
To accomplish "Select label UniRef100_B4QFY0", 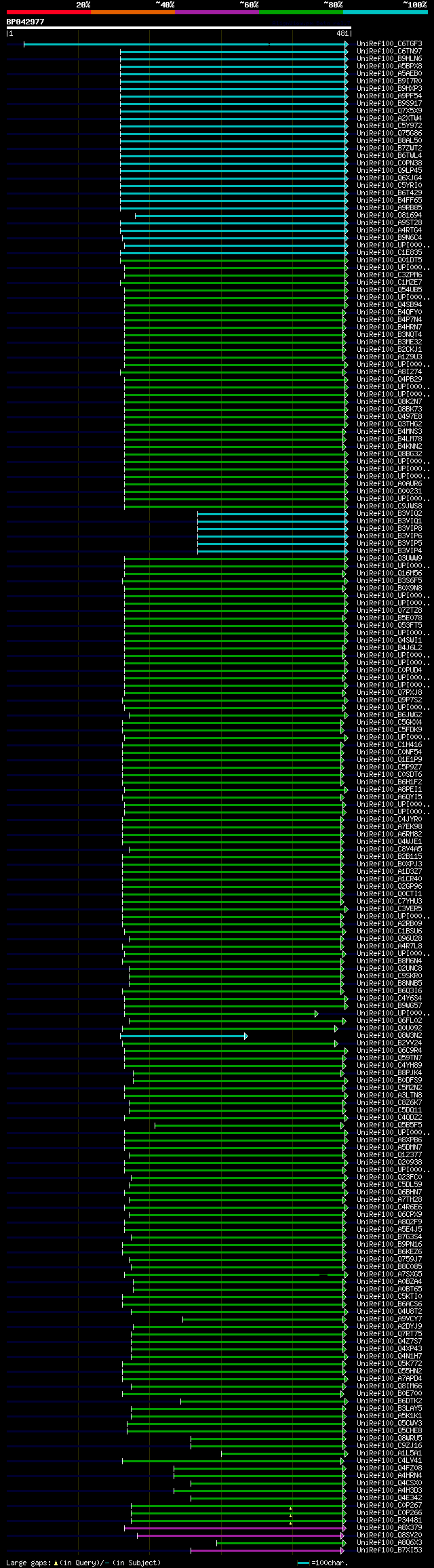I will 389,313.
